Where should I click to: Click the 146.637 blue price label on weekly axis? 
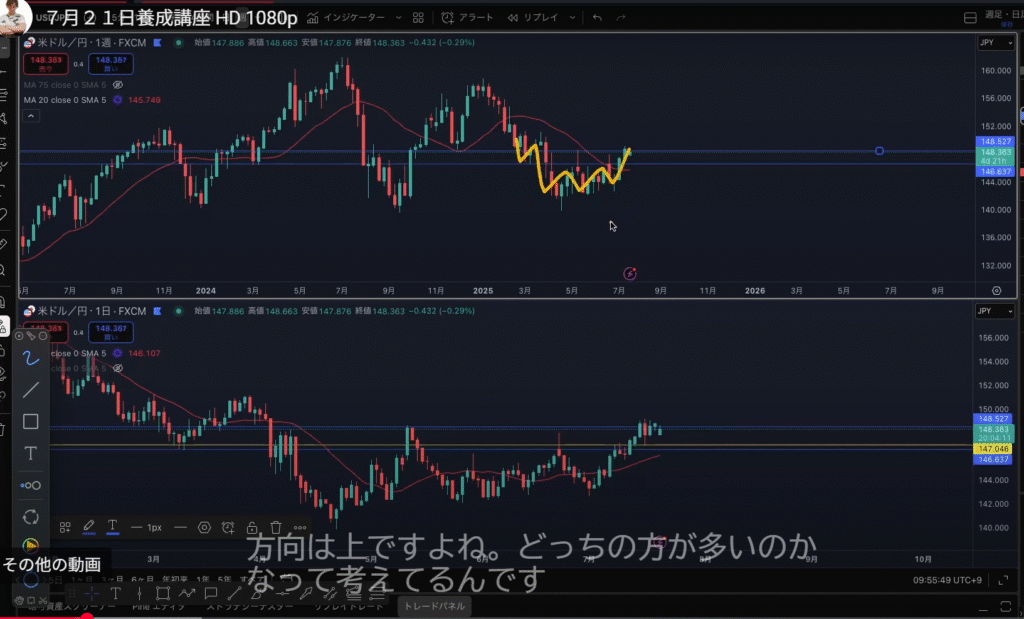tap(995, 172)
